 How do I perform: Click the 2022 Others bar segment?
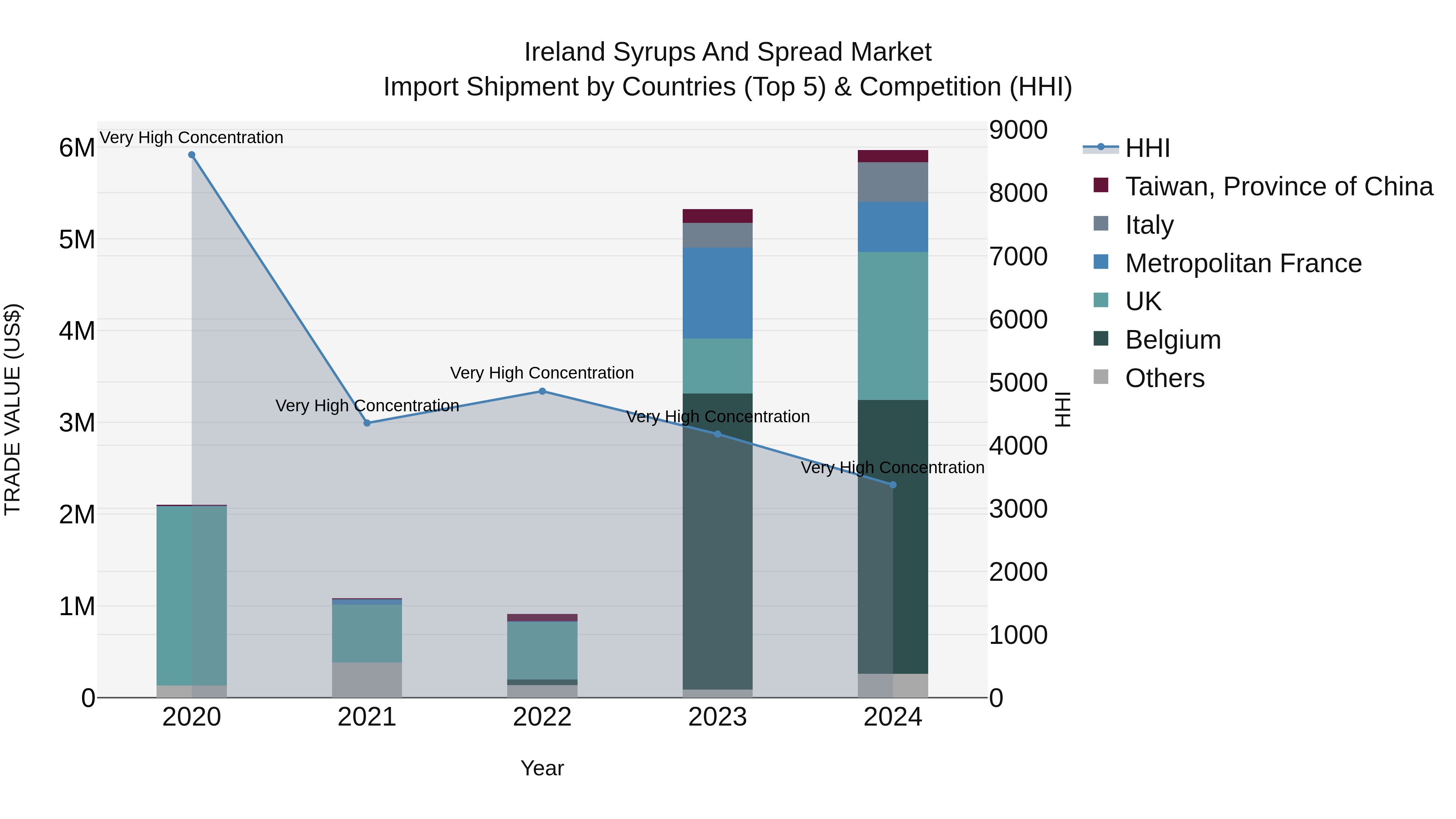point(542,691)
